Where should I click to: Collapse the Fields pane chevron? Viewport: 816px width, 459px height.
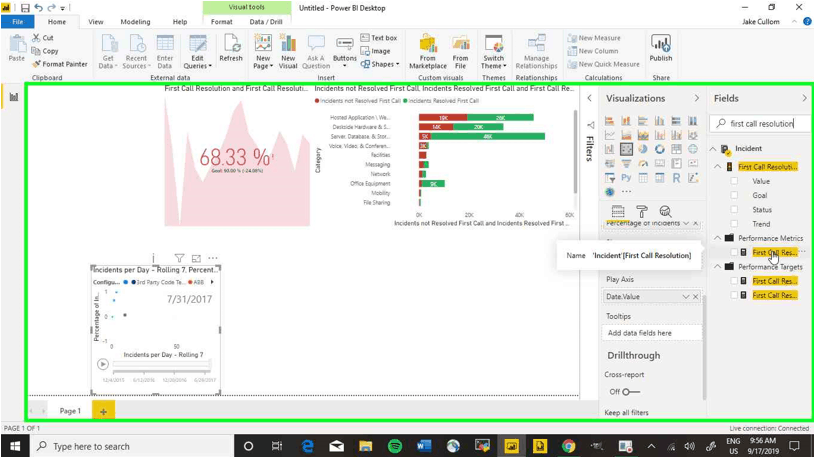(805, 98)
